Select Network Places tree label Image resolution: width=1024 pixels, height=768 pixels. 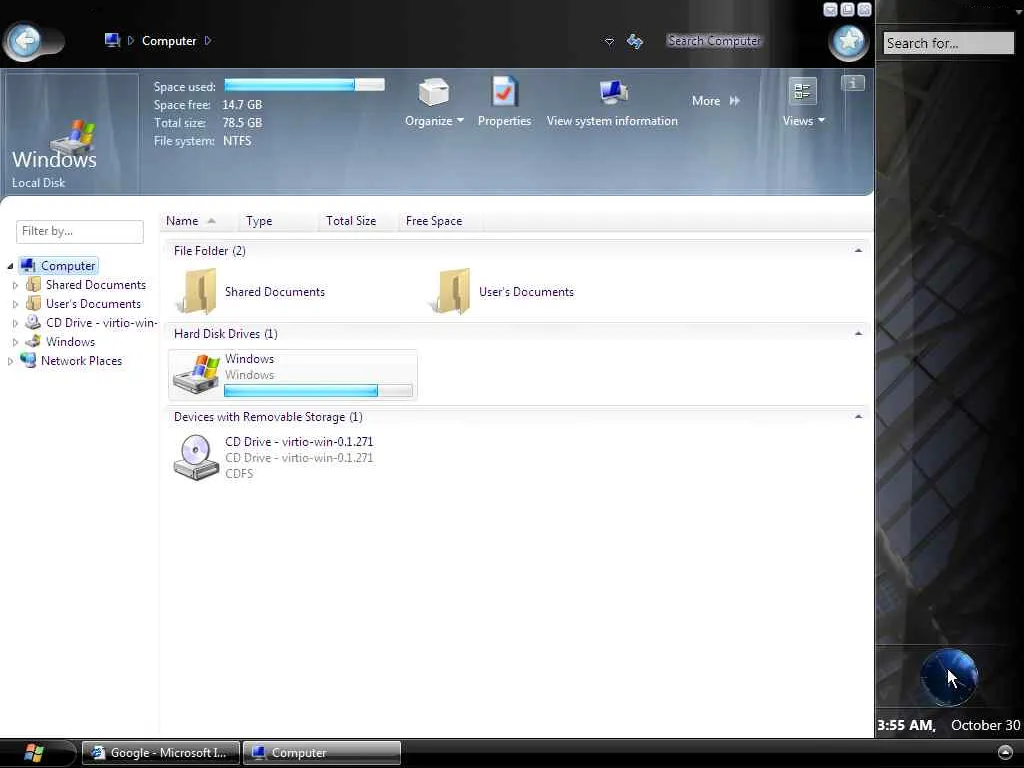(82, 360)
